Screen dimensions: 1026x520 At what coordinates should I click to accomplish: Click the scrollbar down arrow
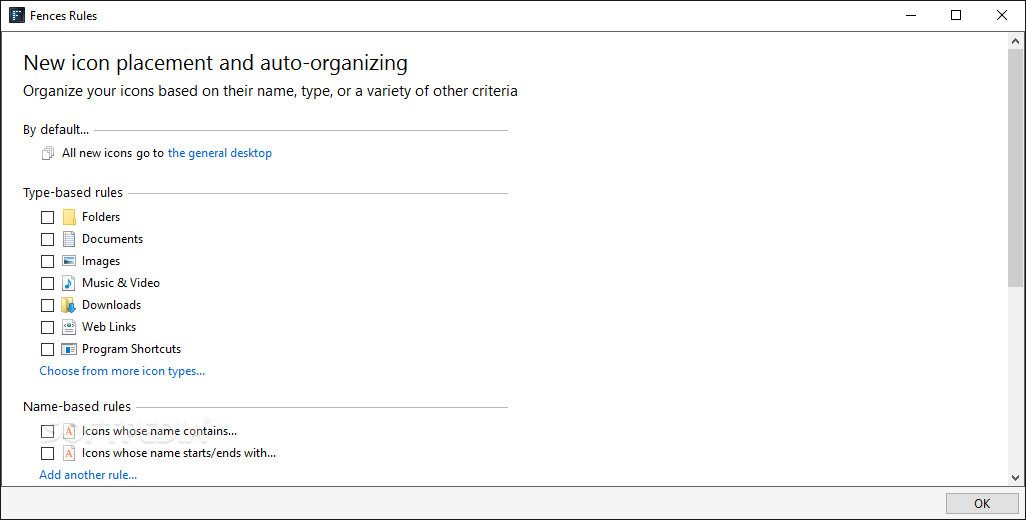1016,478
